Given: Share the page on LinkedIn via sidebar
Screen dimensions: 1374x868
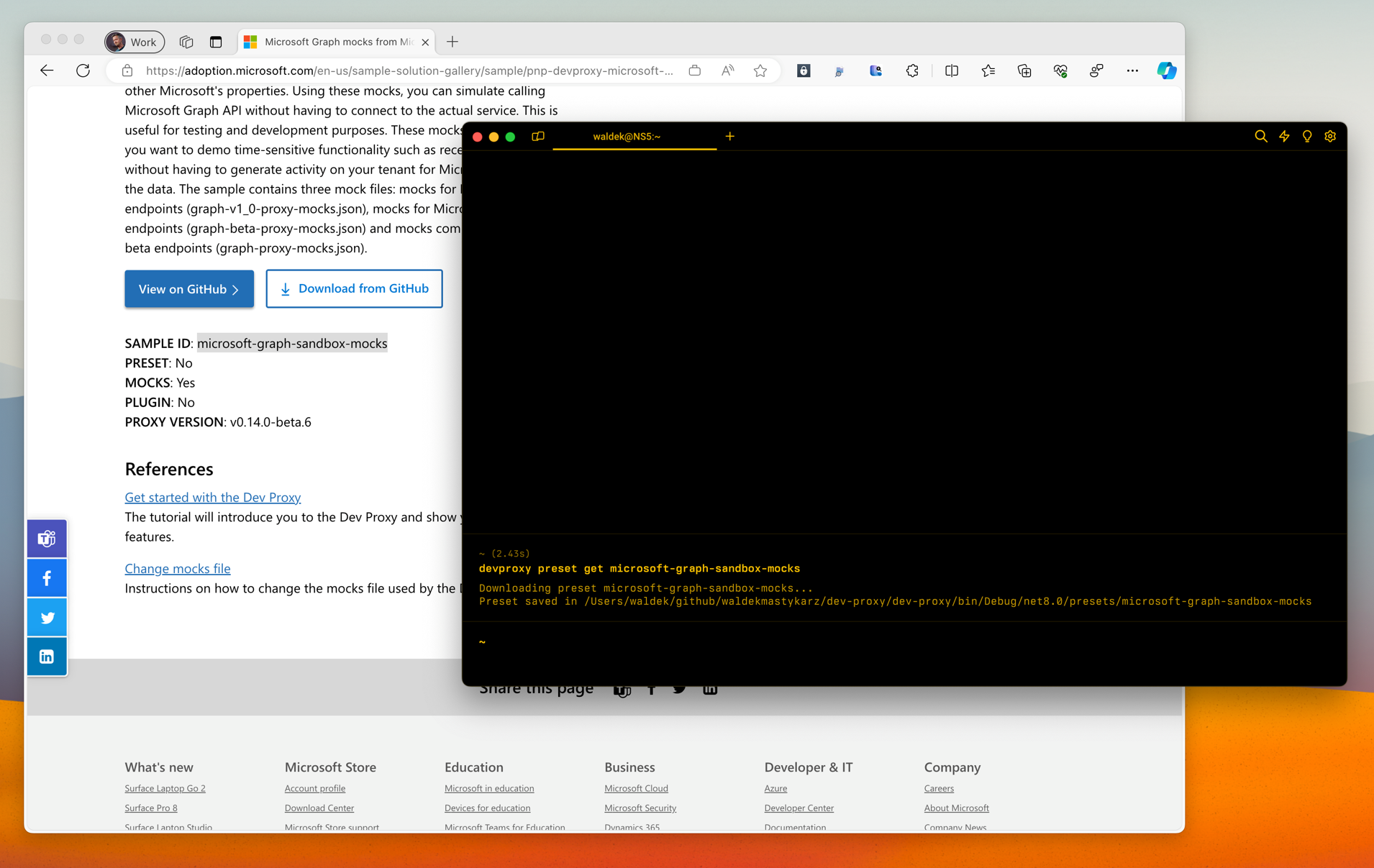Looking at the screenshot, I should click(46, 656).
